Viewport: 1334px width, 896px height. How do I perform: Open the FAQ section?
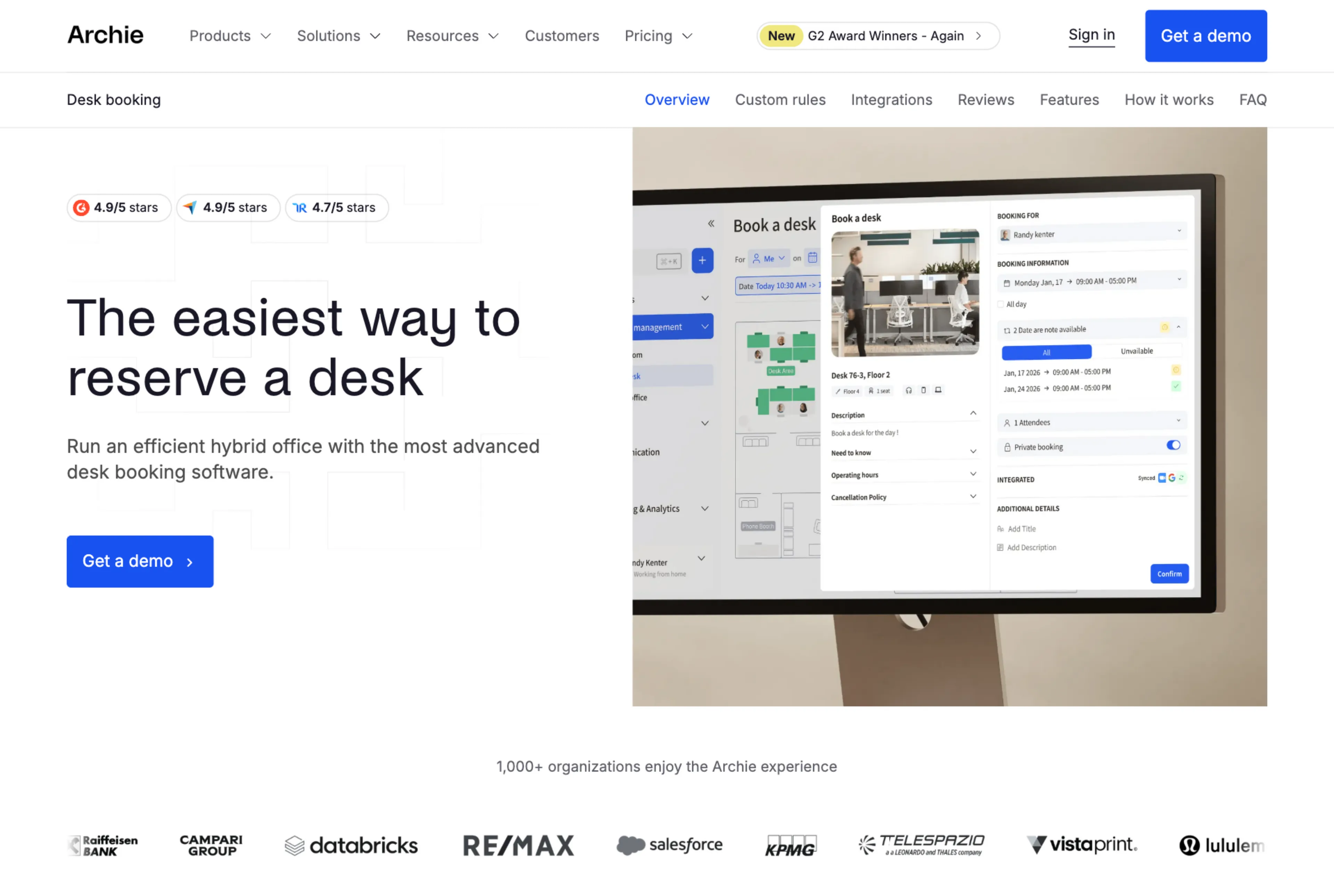click(1252, 99)
